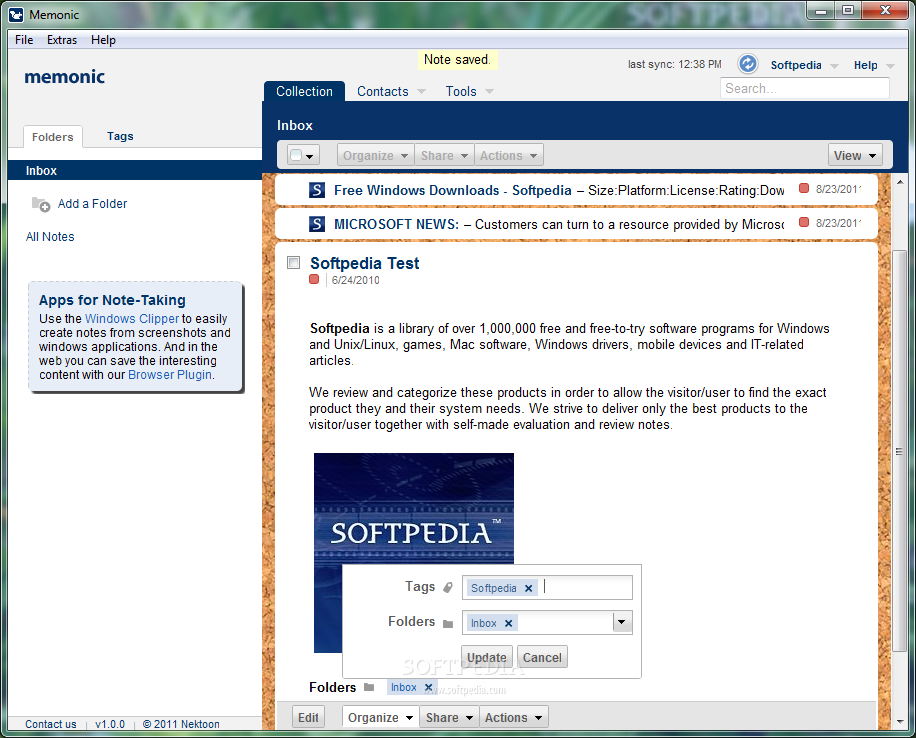Viewport: 916px width, 738px height.
Task: Click red marker on Free Windows Downloads row
Action: (x=804, y=188)
